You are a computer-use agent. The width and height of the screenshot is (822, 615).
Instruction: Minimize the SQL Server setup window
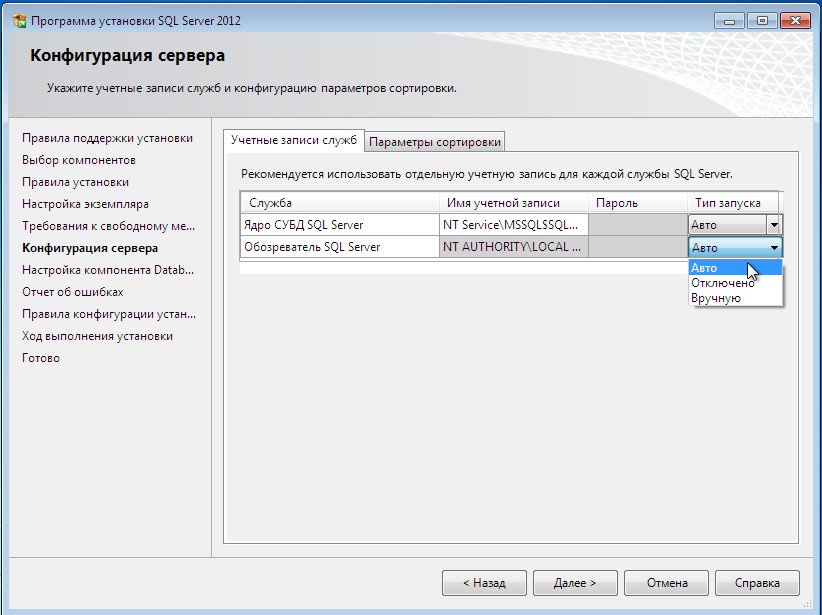point(729,21)
